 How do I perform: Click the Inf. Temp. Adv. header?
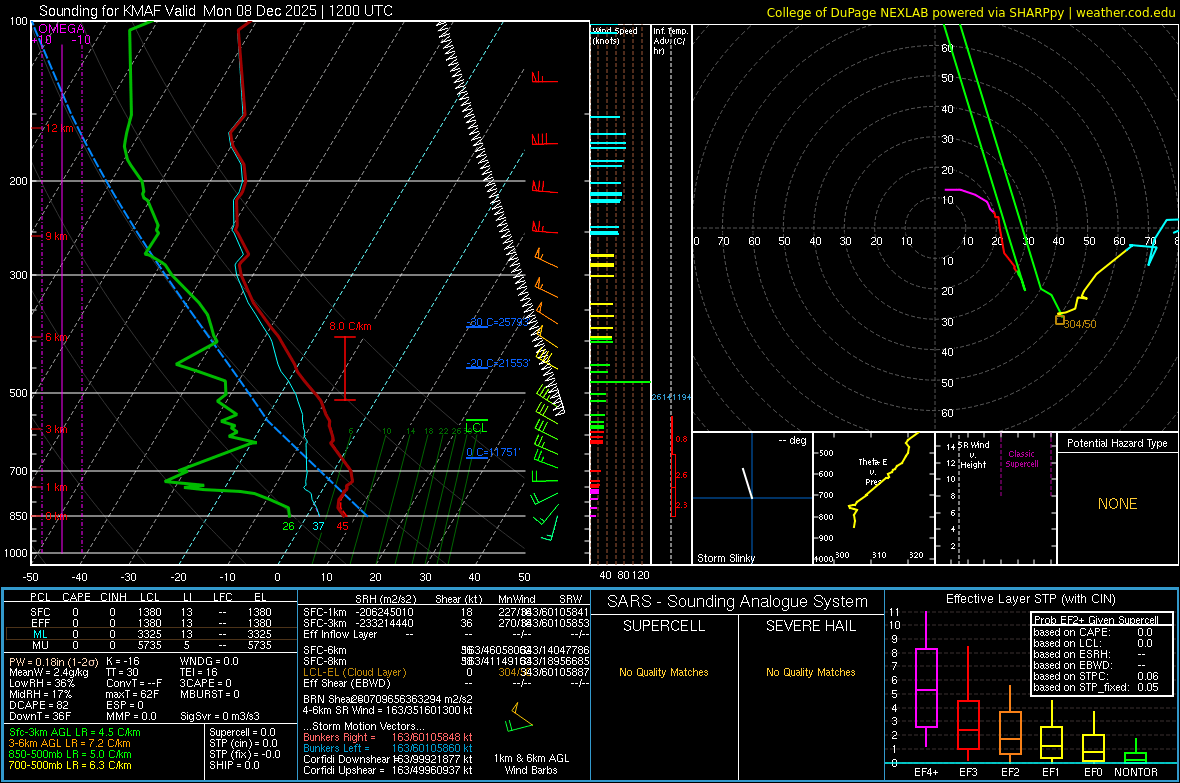click(x=670, y=41)
